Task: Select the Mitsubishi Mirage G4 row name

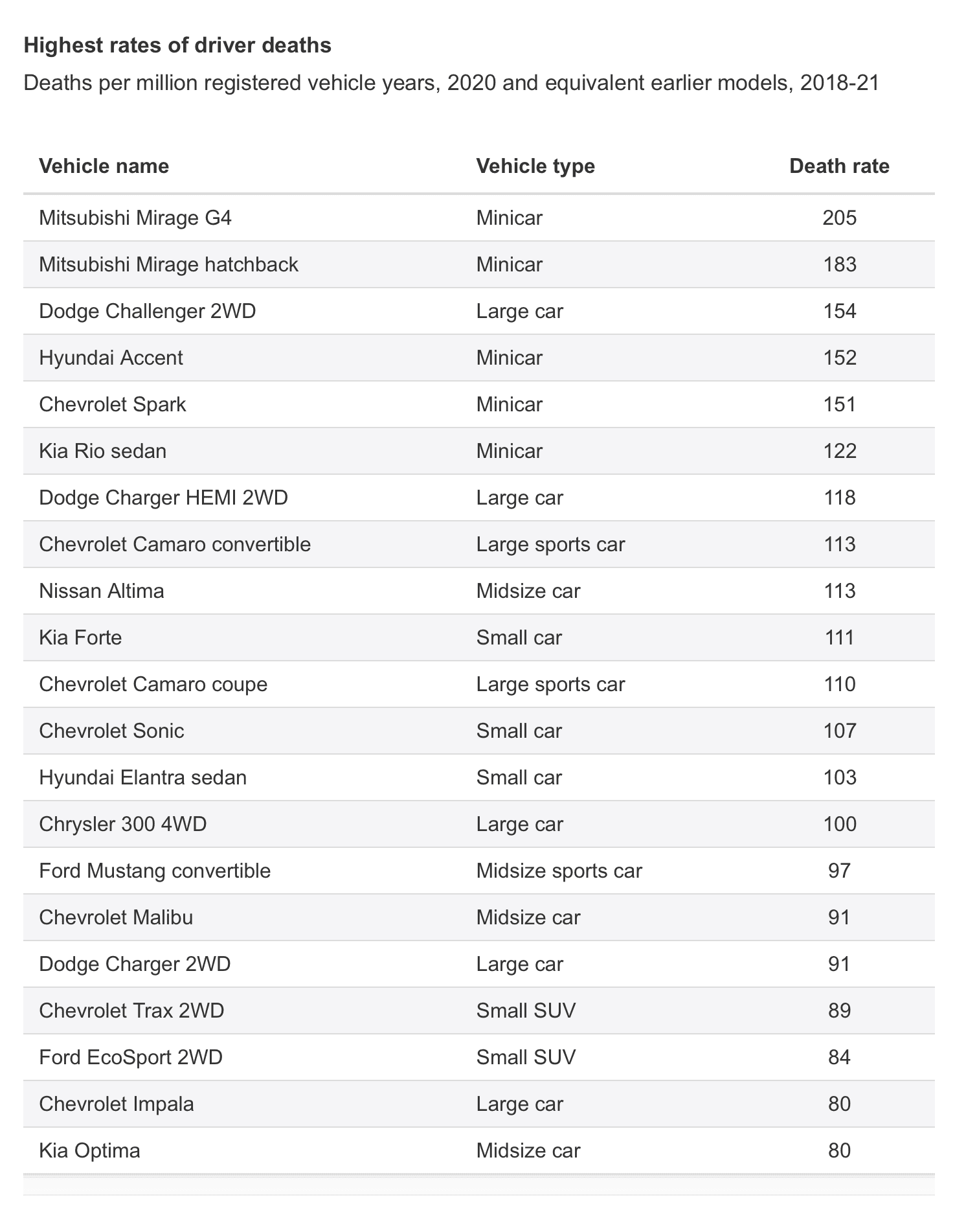Action: (135, 218)
